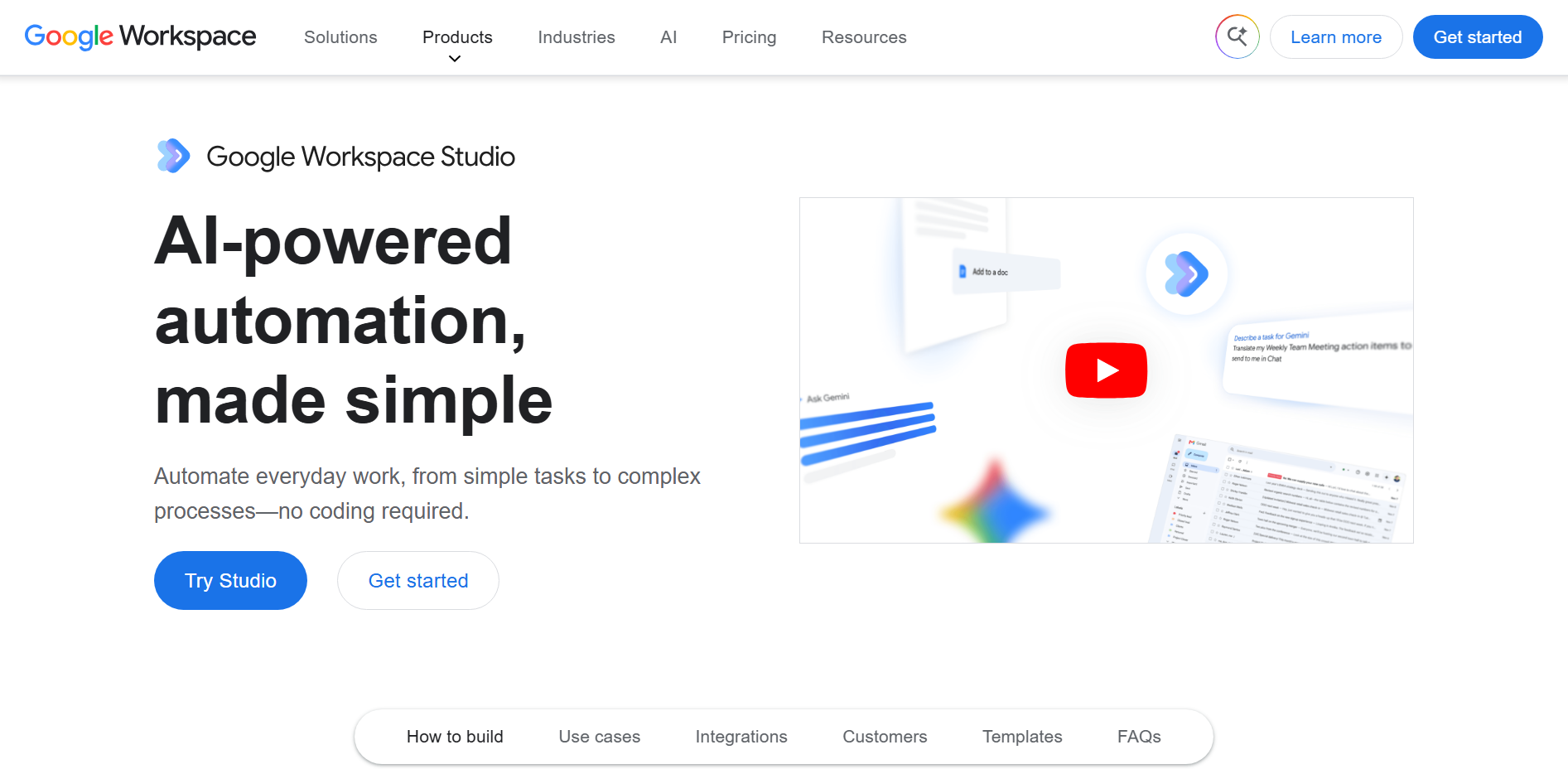
Task: Open the Industries menu
Action: (x=577, y=37)
